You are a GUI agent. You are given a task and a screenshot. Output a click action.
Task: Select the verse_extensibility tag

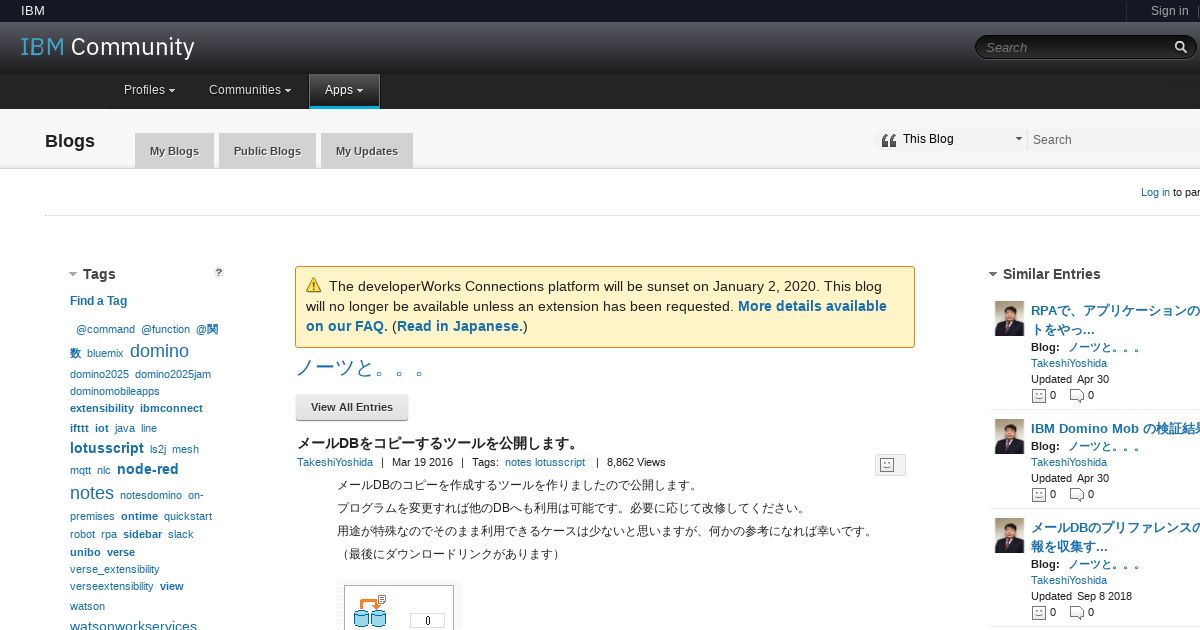[114, 569]
